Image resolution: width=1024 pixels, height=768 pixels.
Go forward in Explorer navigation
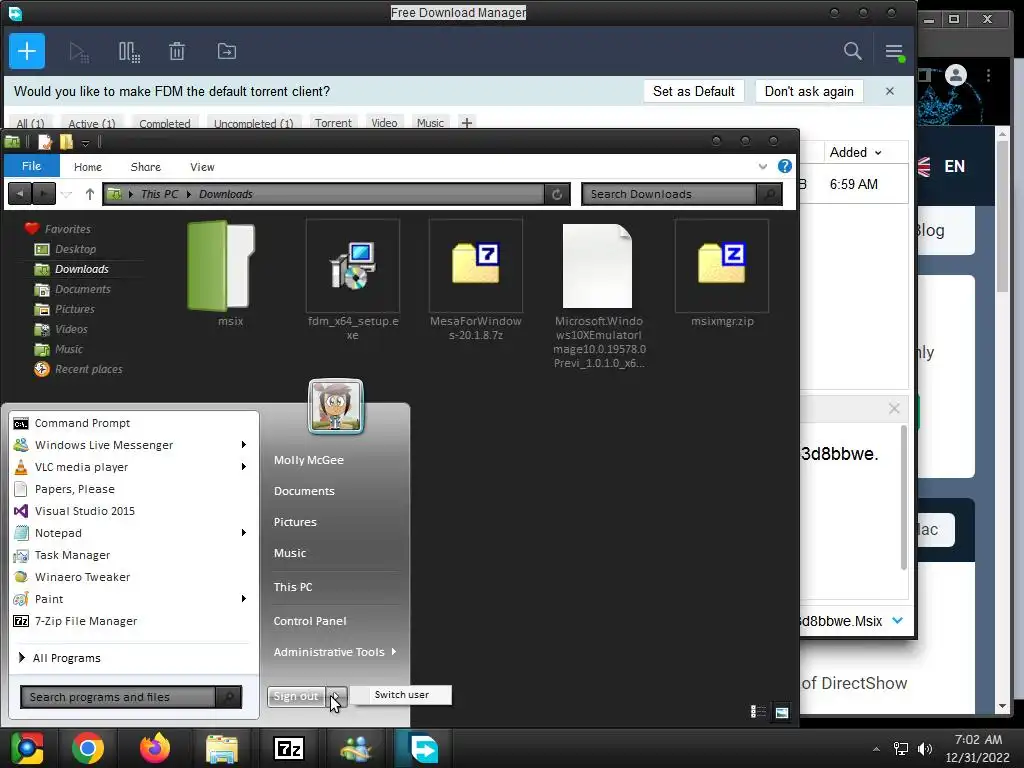[x=44, y=194]
